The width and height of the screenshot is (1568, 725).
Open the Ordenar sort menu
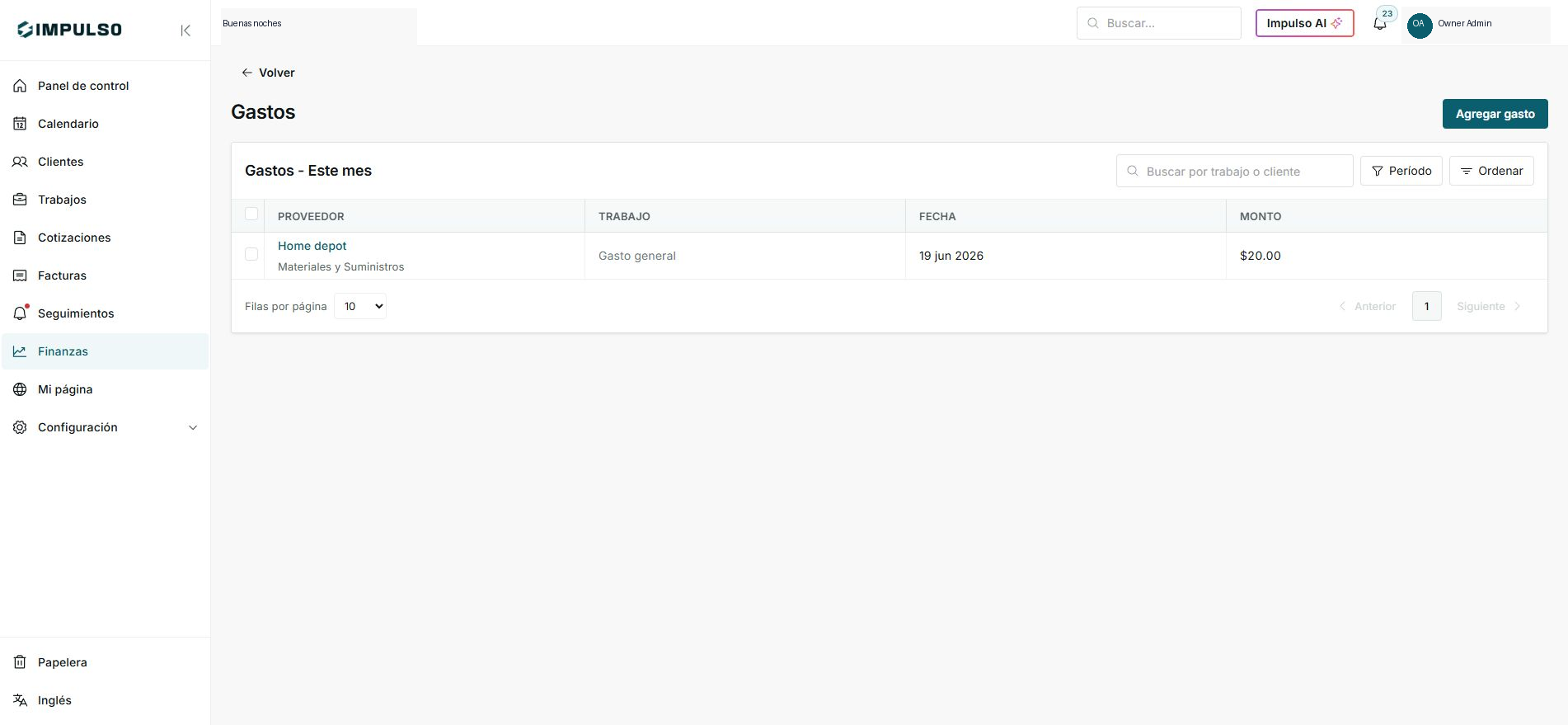[1491, 171]
